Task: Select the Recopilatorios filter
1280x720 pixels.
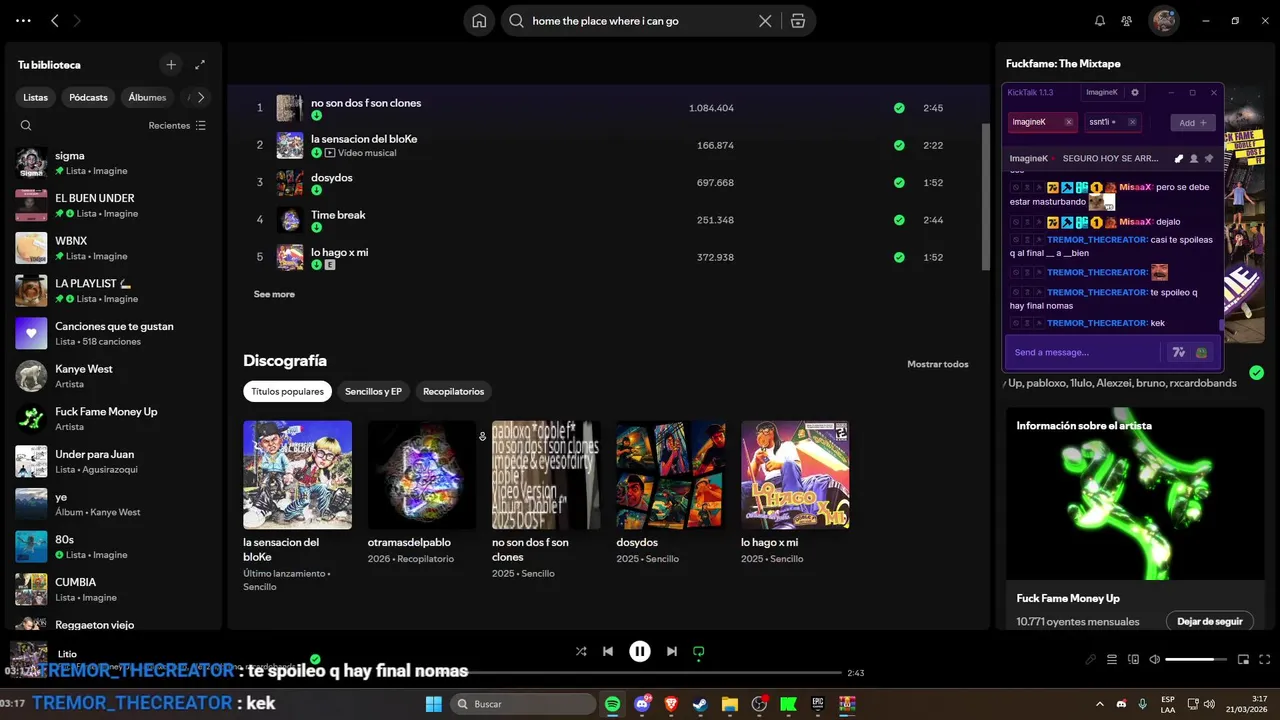Action: click(x=453, y=391)
